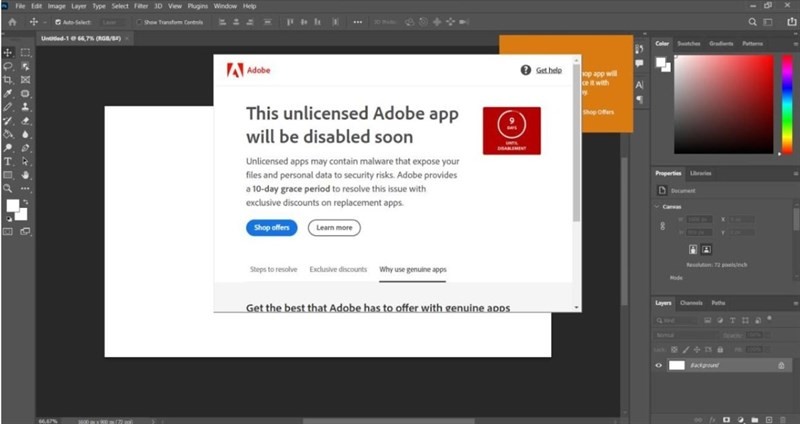Click the Get help link
This screenshot has width=800, height=424.
coord(549,70)
